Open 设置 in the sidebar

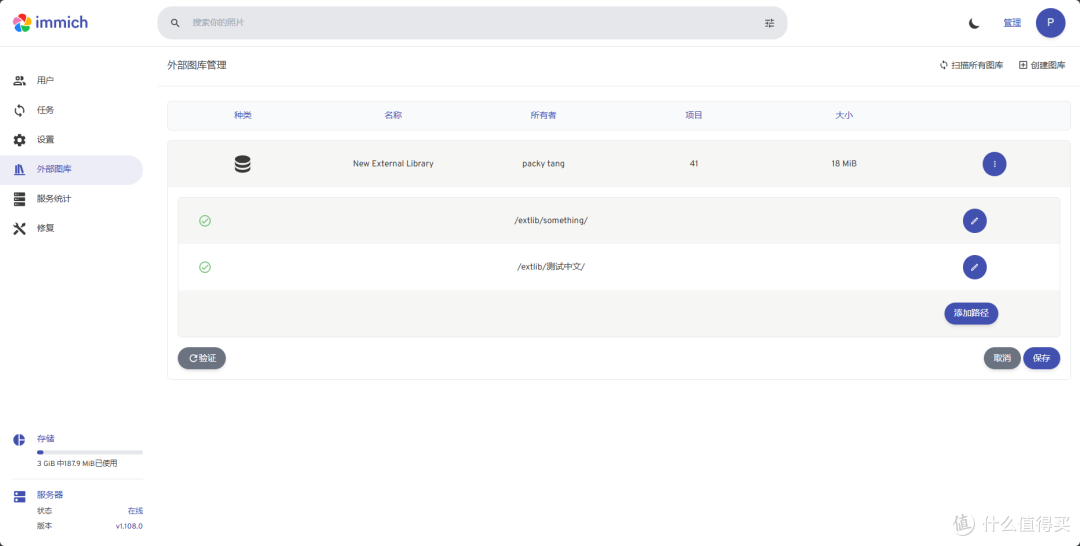(x=45, y=140)
